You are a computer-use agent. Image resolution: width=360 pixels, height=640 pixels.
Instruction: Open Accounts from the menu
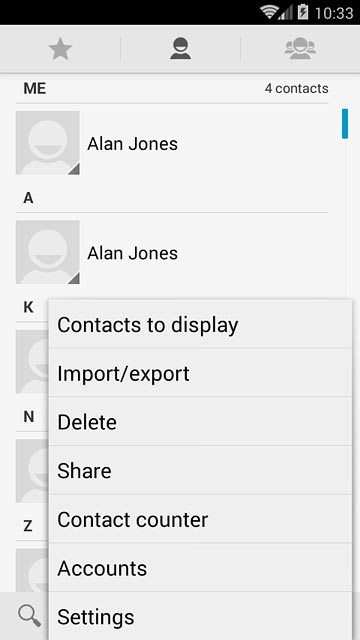(x=200, y=567)
